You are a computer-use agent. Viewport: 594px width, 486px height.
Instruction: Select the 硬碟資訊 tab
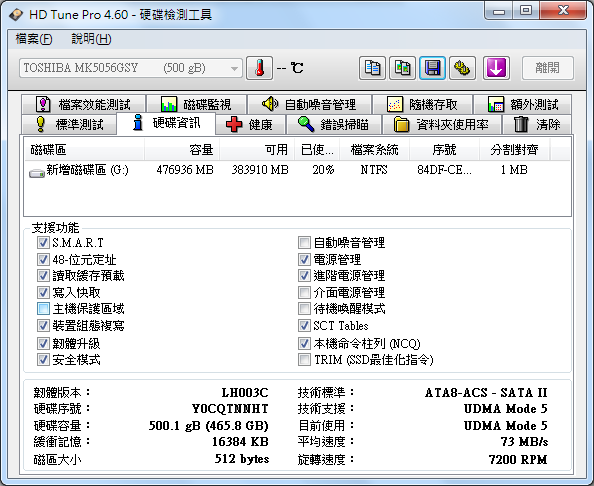[166, 123]
